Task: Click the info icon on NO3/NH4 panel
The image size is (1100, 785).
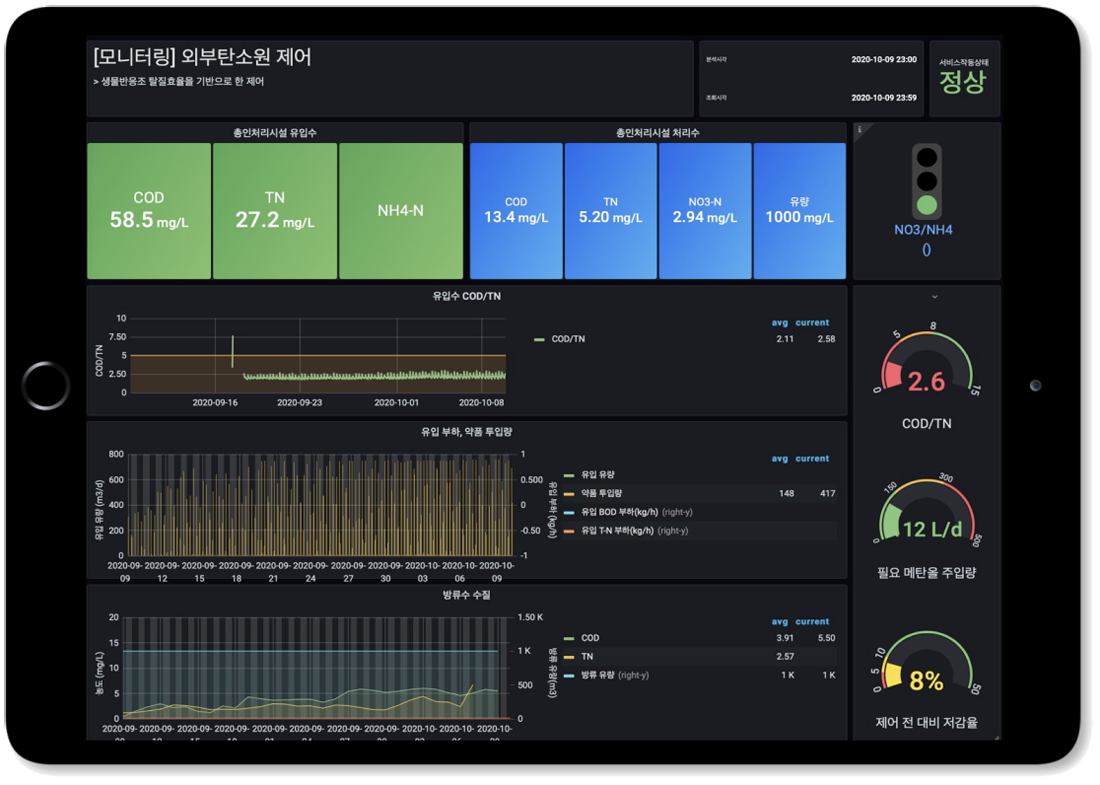Action: pos(859,128)
